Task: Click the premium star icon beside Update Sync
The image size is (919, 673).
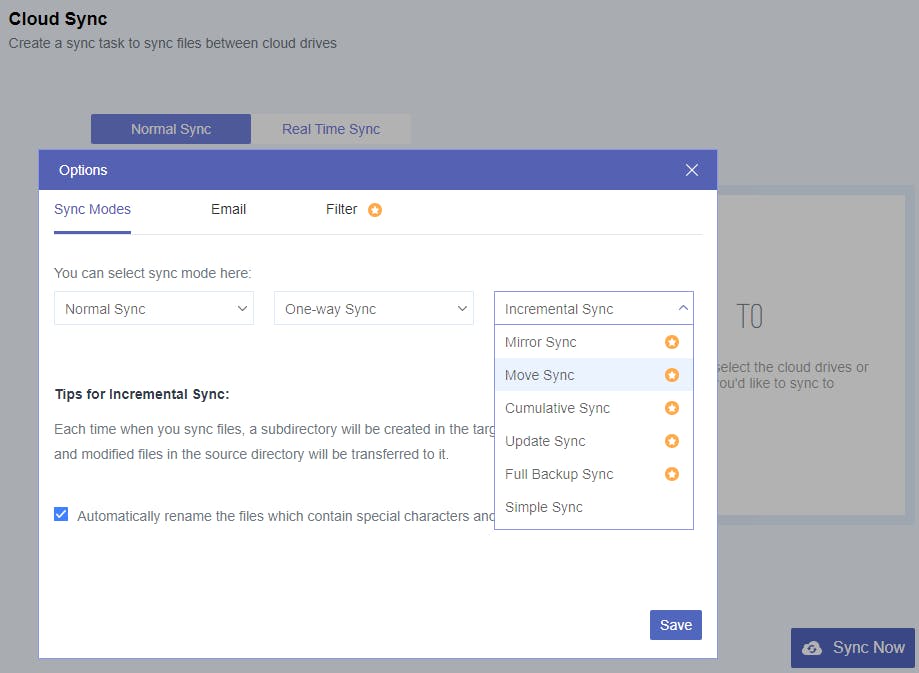Action: click(672, 441)
